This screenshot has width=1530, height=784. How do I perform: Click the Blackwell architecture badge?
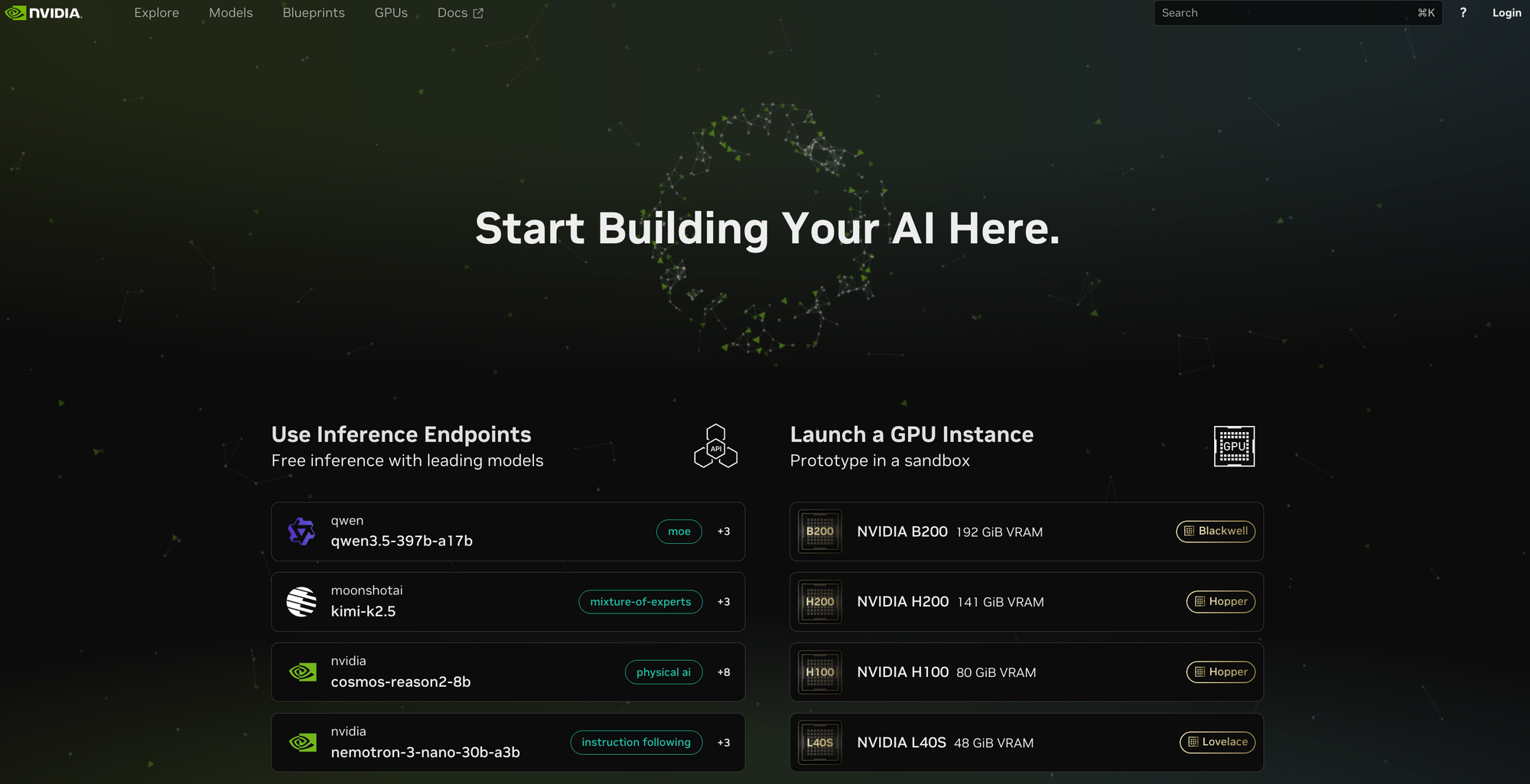[x=1216, y=532]
